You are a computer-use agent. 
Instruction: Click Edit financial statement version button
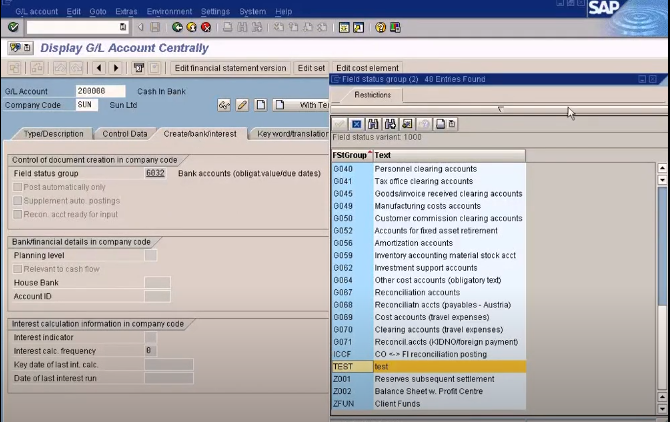click(x=230, y=68)
